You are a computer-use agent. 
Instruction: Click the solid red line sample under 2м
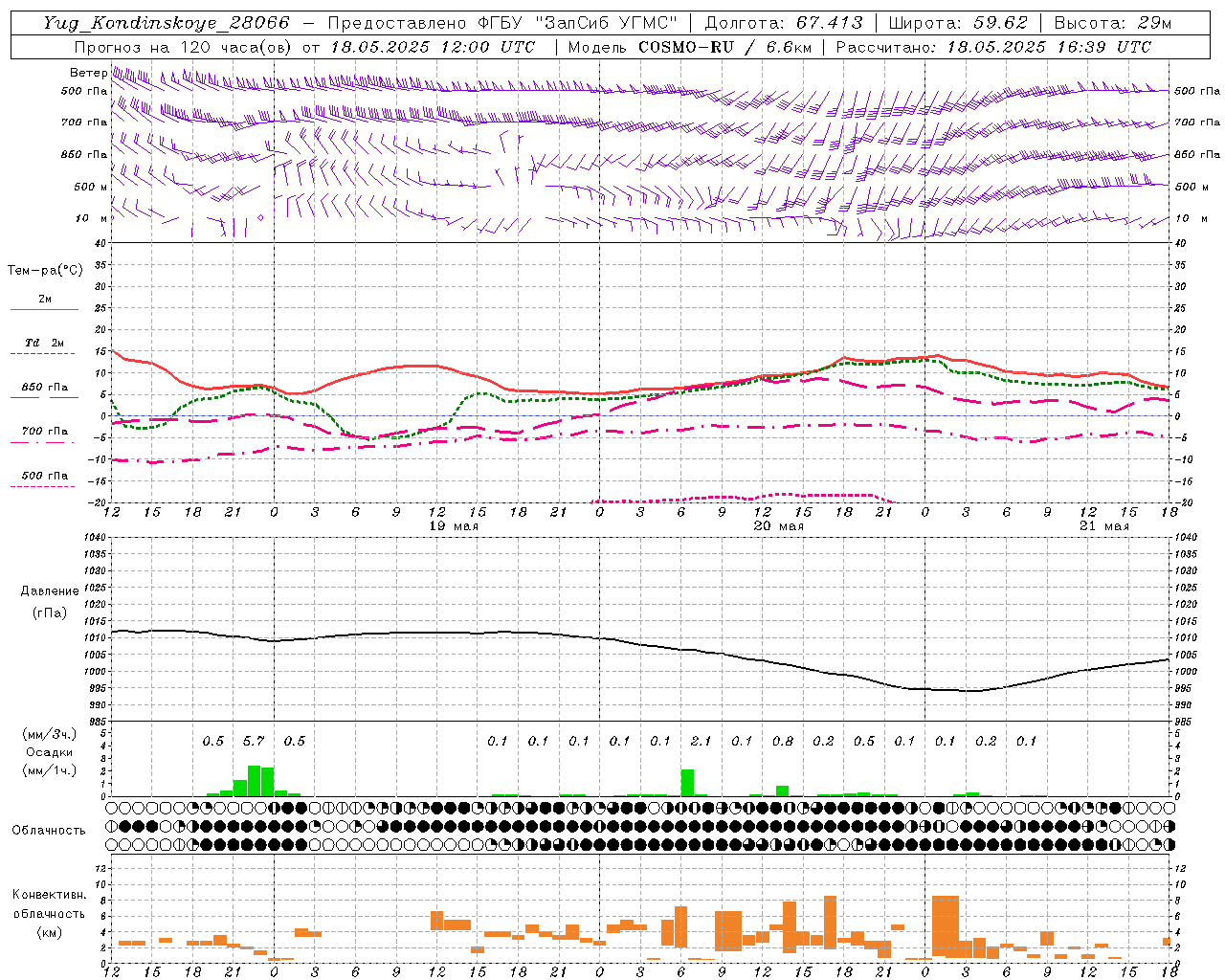44,310
